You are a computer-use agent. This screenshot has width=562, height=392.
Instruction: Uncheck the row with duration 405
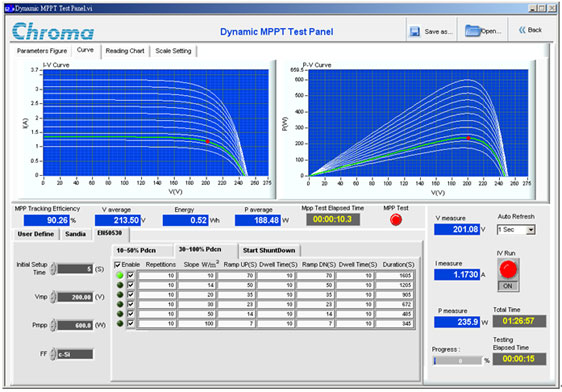(130, 314)
